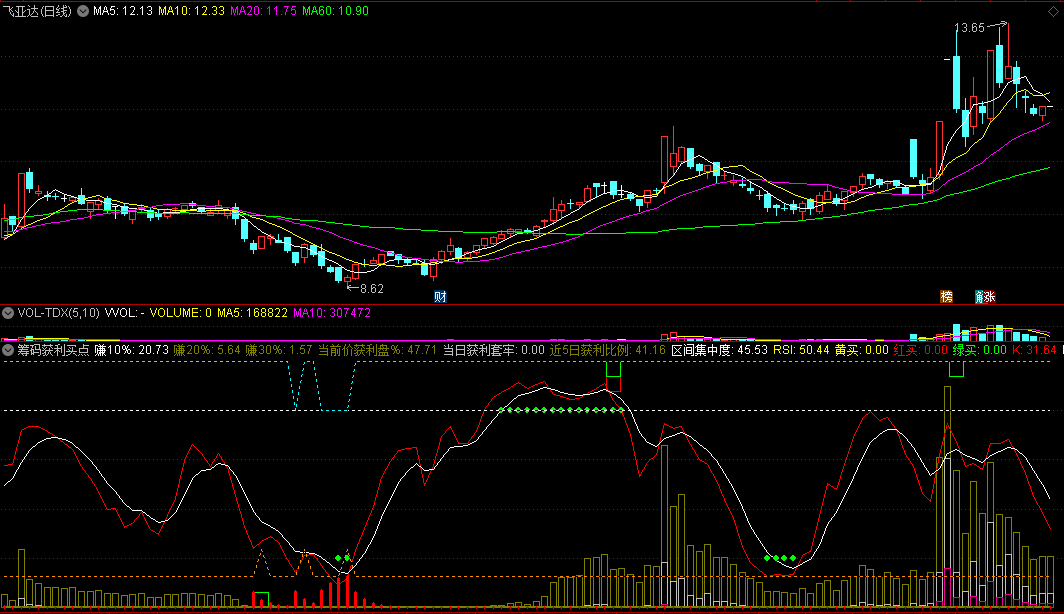
Task: Click the 8.62 low price label
Action: (372, 288)
